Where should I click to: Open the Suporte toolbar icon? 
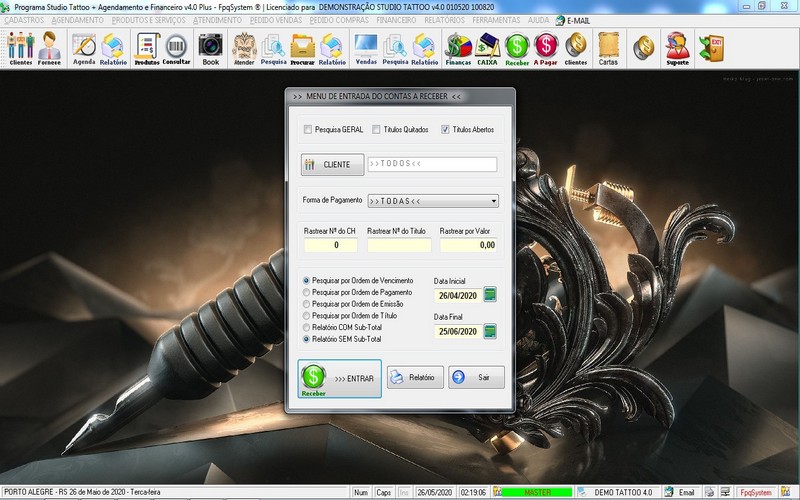click(678, 48)
